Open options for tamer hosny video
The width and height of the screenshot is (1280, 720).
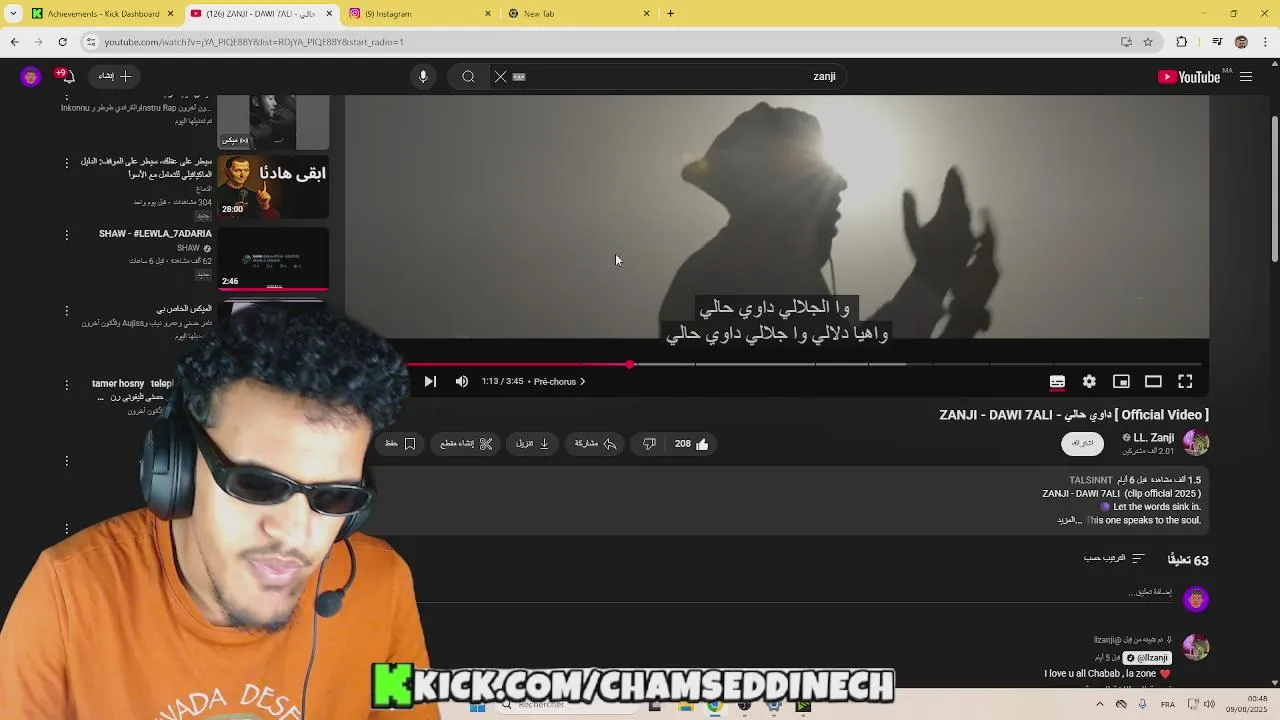point(67,385)
